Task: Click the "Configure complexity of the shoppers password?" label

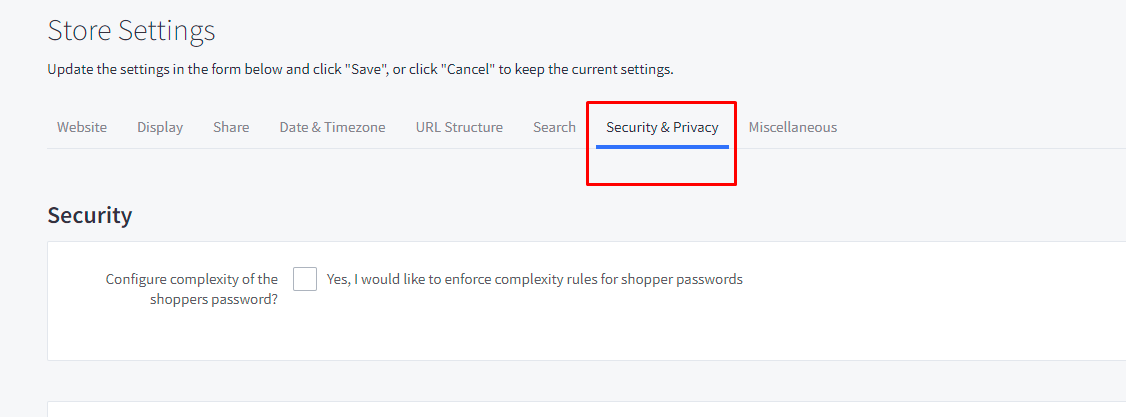Action: click(x=192, y=289)
